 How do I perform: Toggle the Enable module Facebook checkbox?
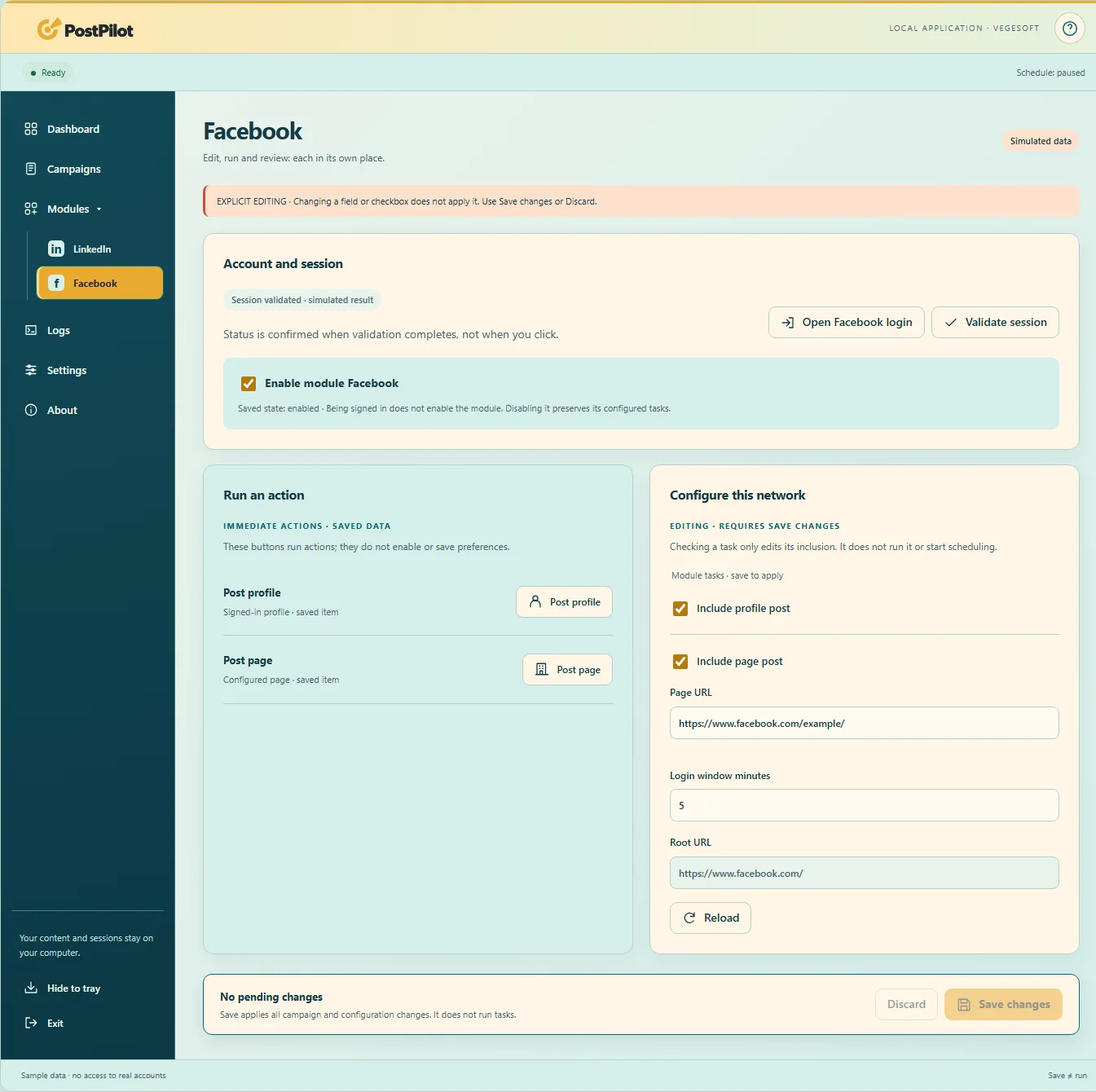point(249,383)
